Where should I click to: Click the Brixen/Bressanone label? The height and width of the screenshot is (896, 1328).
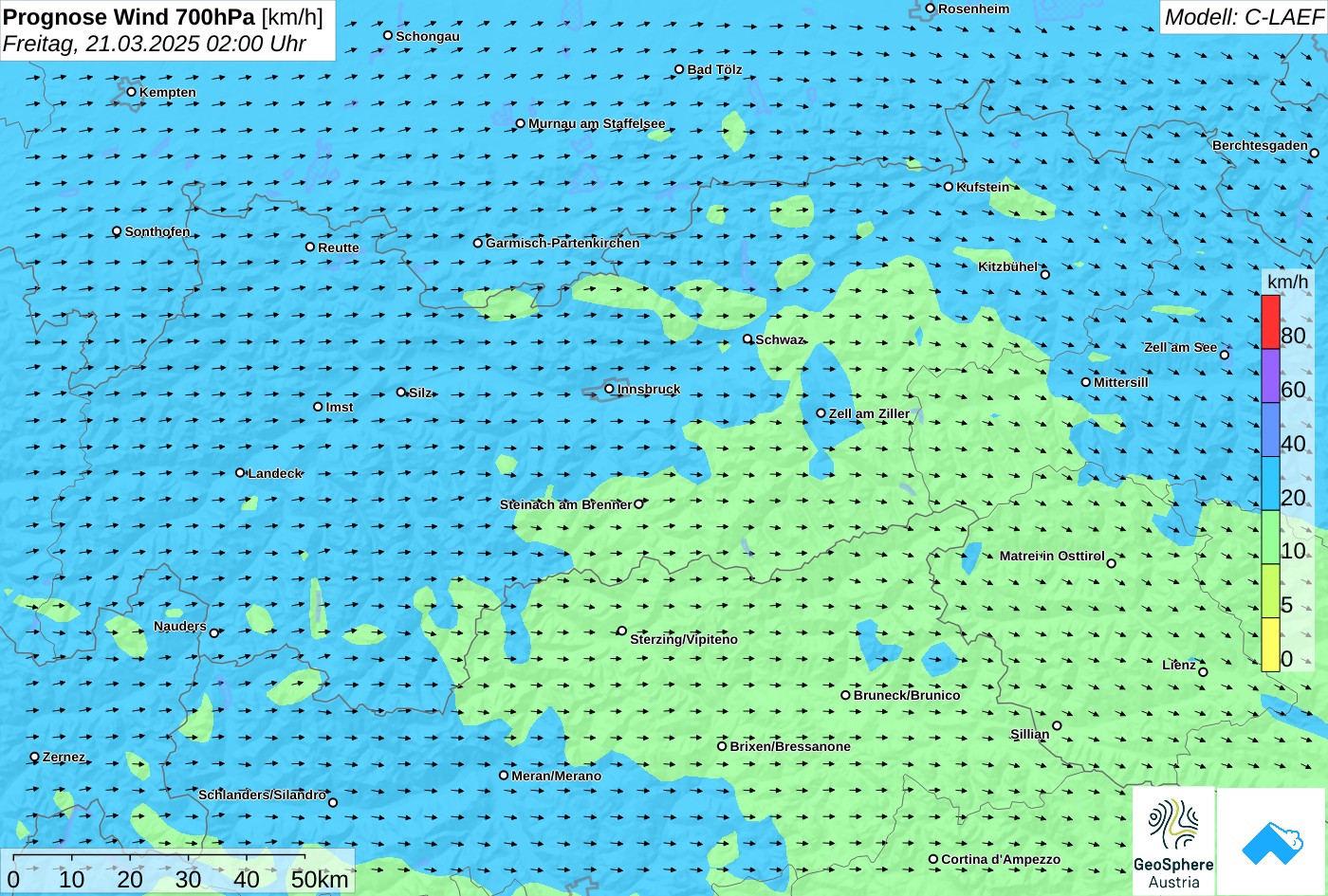pyautogui.click(x=790, y=746)
